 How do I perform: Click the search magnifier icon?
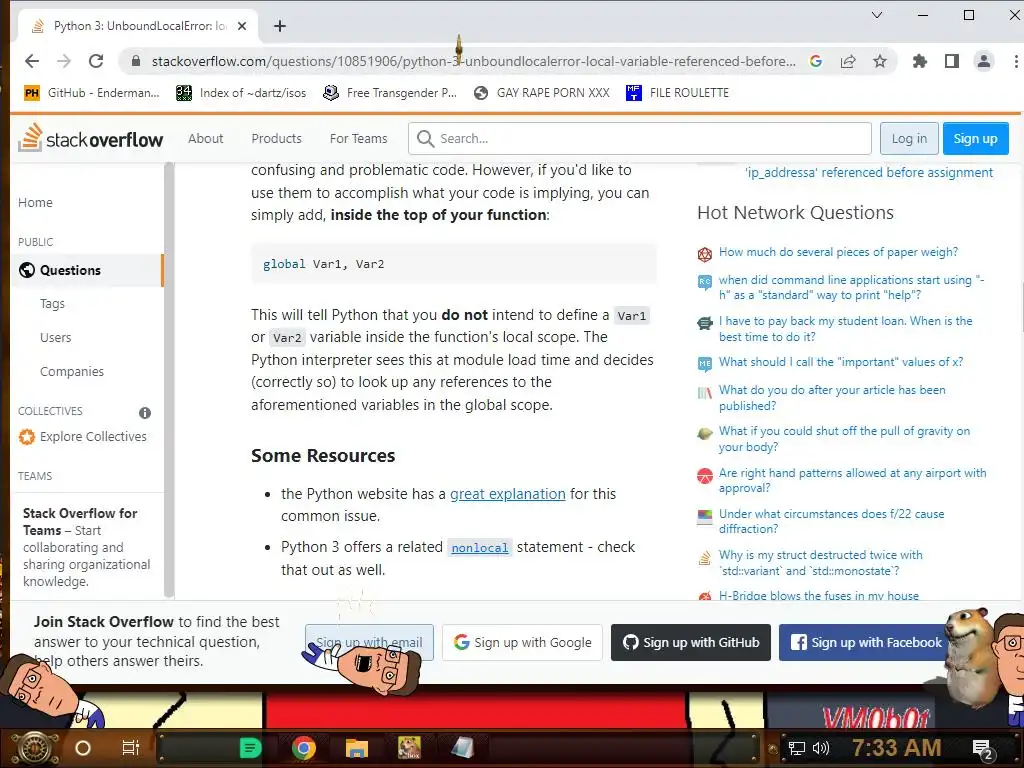pyautogui.click(x=425, y=138)
